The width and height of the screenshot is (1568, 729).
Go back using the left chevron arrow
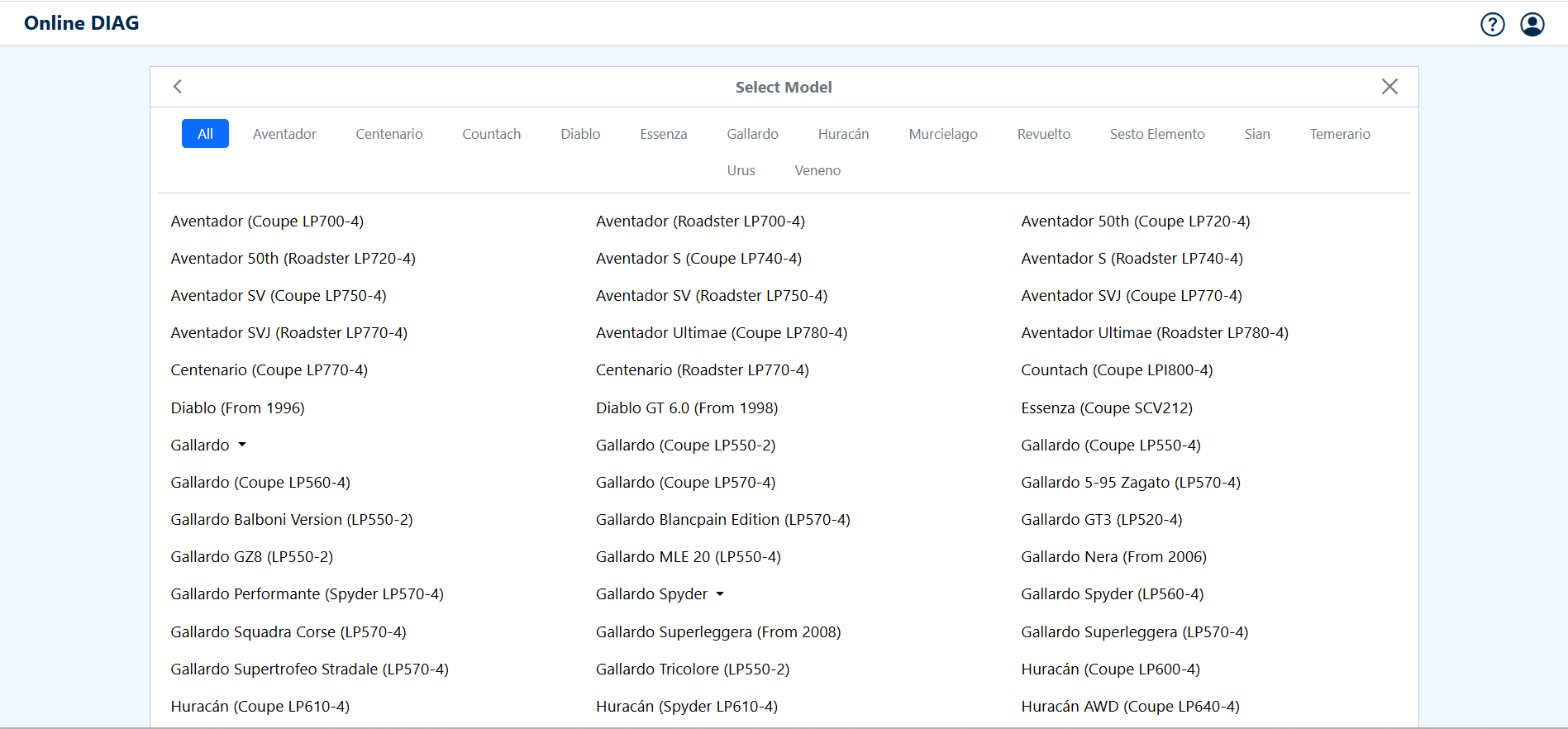[x=178, y=87]
